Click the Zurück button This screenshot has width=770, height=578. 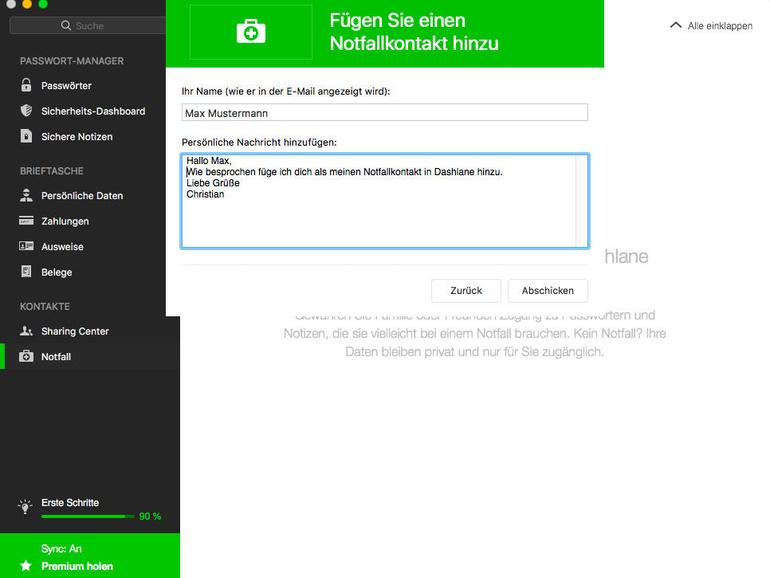(x=466, y=291)
